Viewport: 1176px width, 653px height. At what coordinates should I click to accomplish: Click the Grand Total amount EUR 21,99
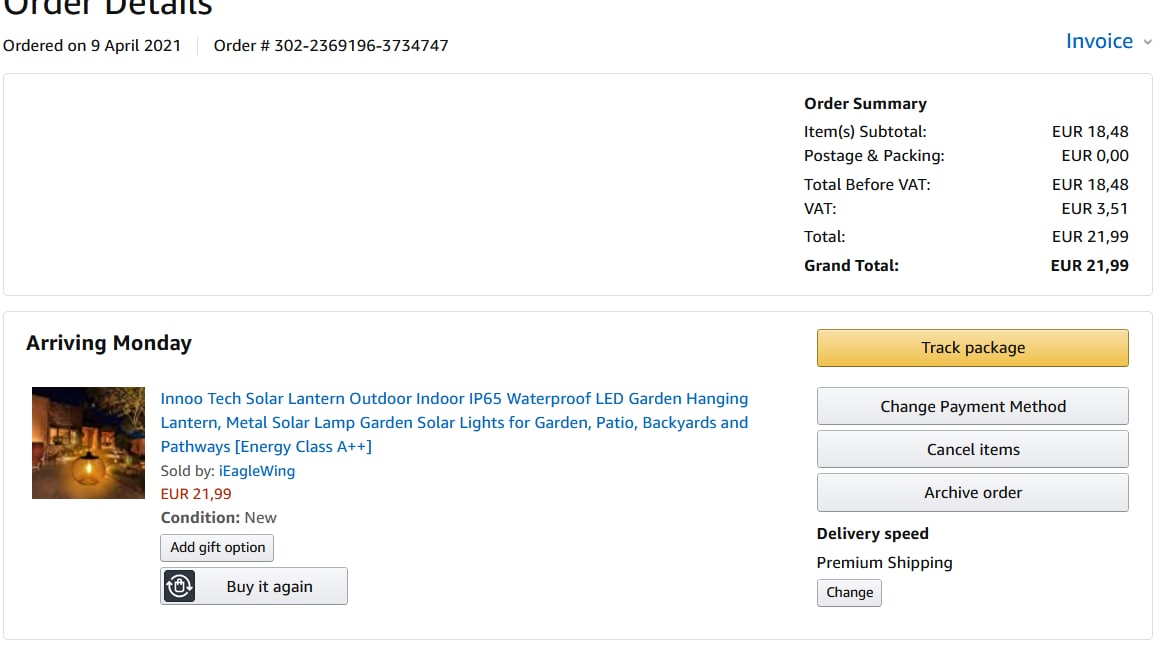coord(1089,265)
